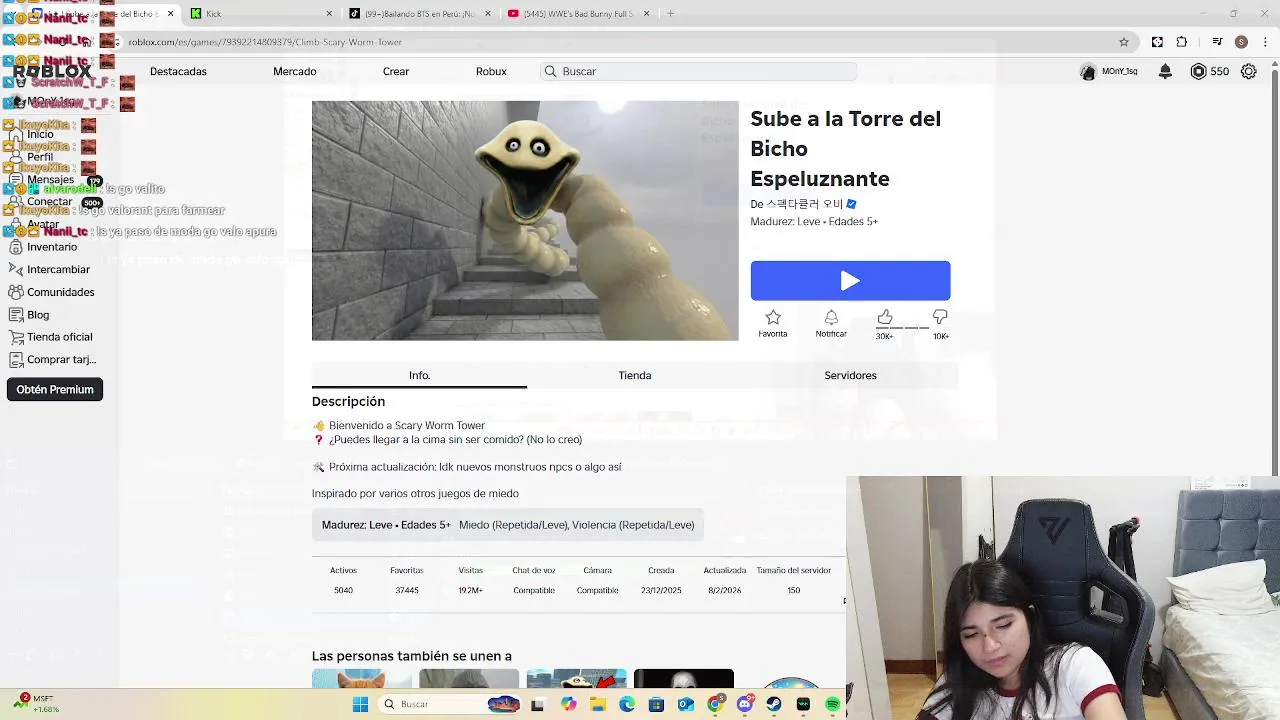Open Inventario in the left sidebar

52,247
